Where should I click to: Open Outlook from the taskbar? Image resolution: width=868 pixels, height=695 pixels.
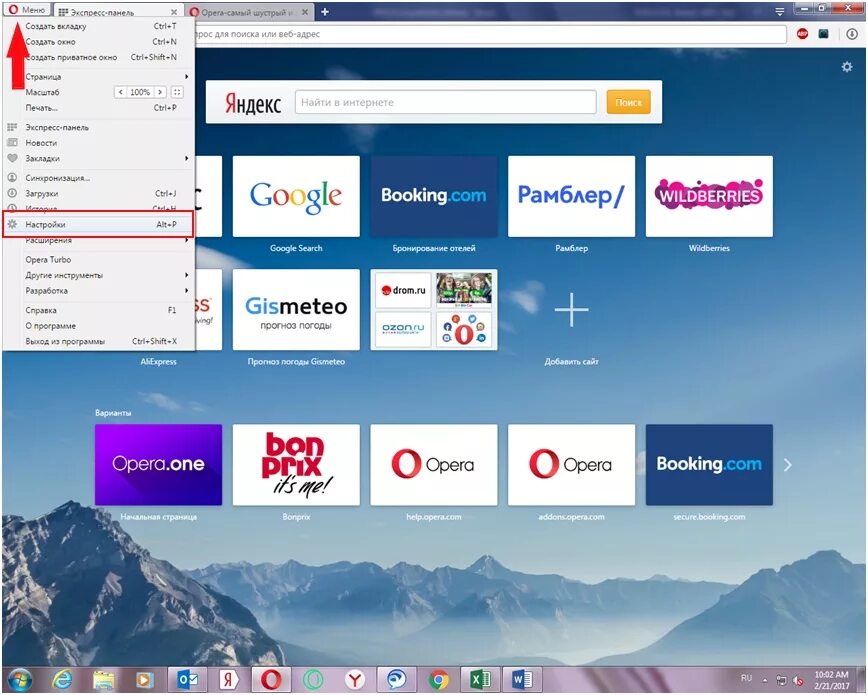click(187, 679)
